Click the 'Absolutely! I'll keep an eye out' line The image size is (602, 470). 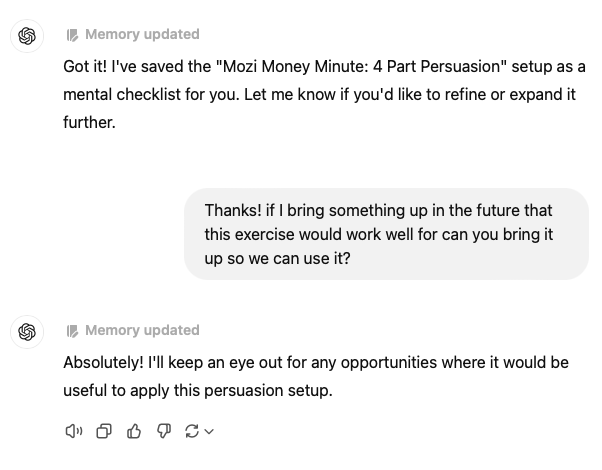coord(316,362)
